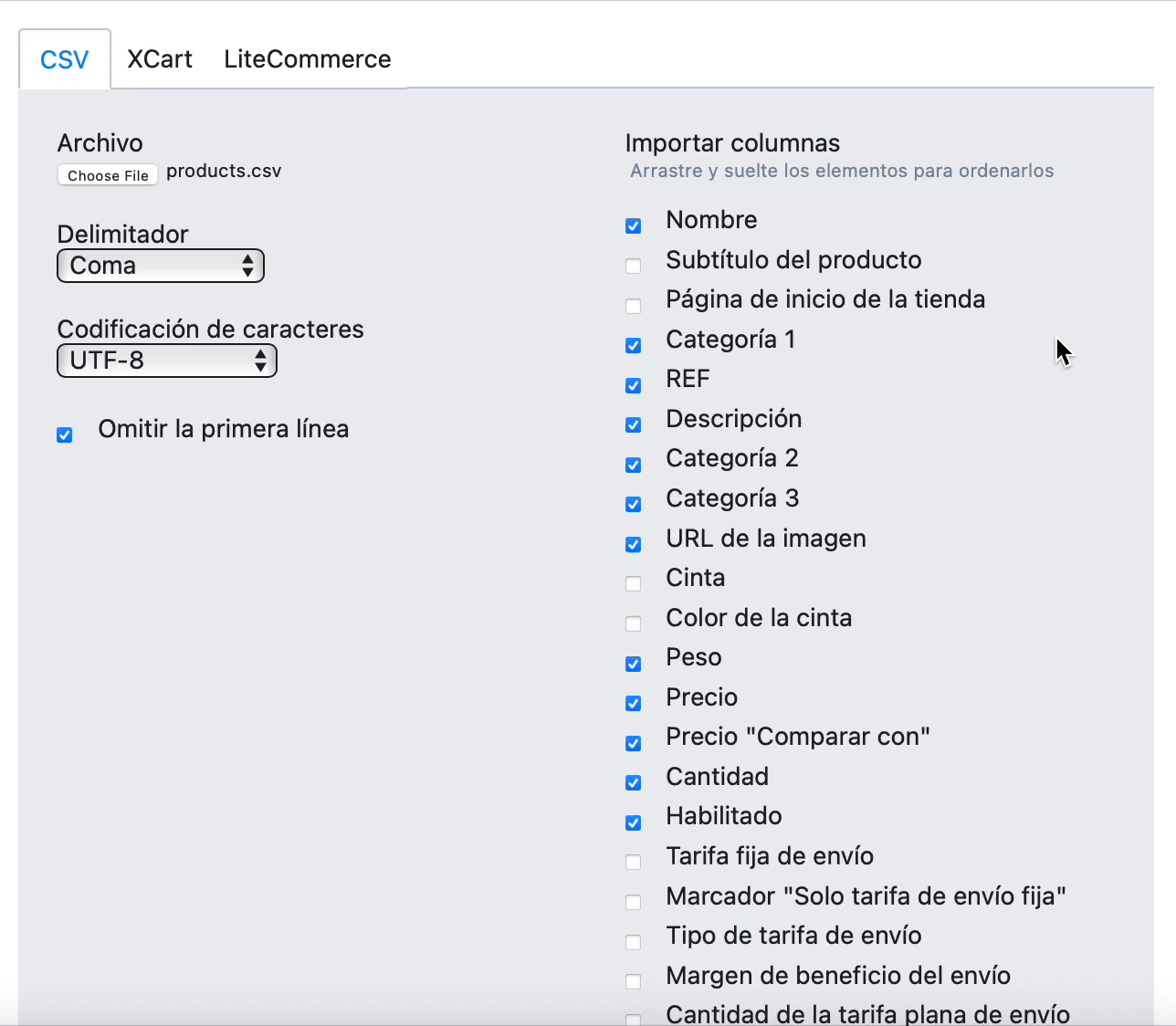
Task: Open the Codificación de caracteres dropdown
Action: (x=166, y=361)
